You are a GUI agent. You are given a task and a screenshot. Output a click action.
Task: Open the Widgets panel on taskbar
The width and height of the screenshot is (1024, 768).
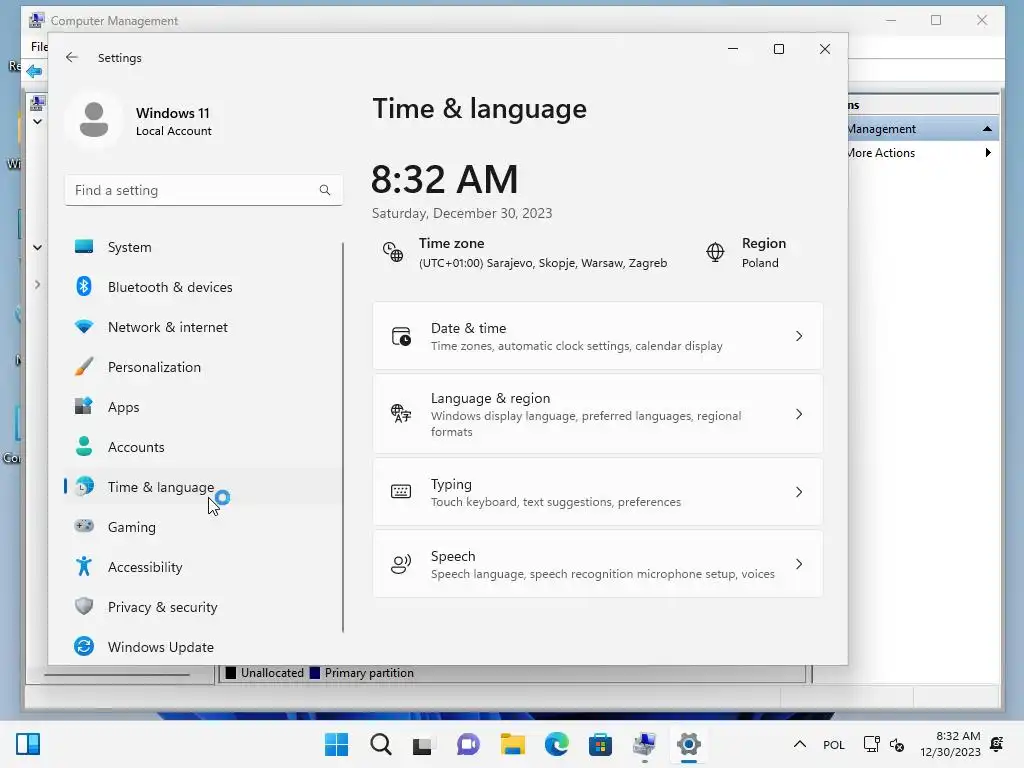pos(28,744)
